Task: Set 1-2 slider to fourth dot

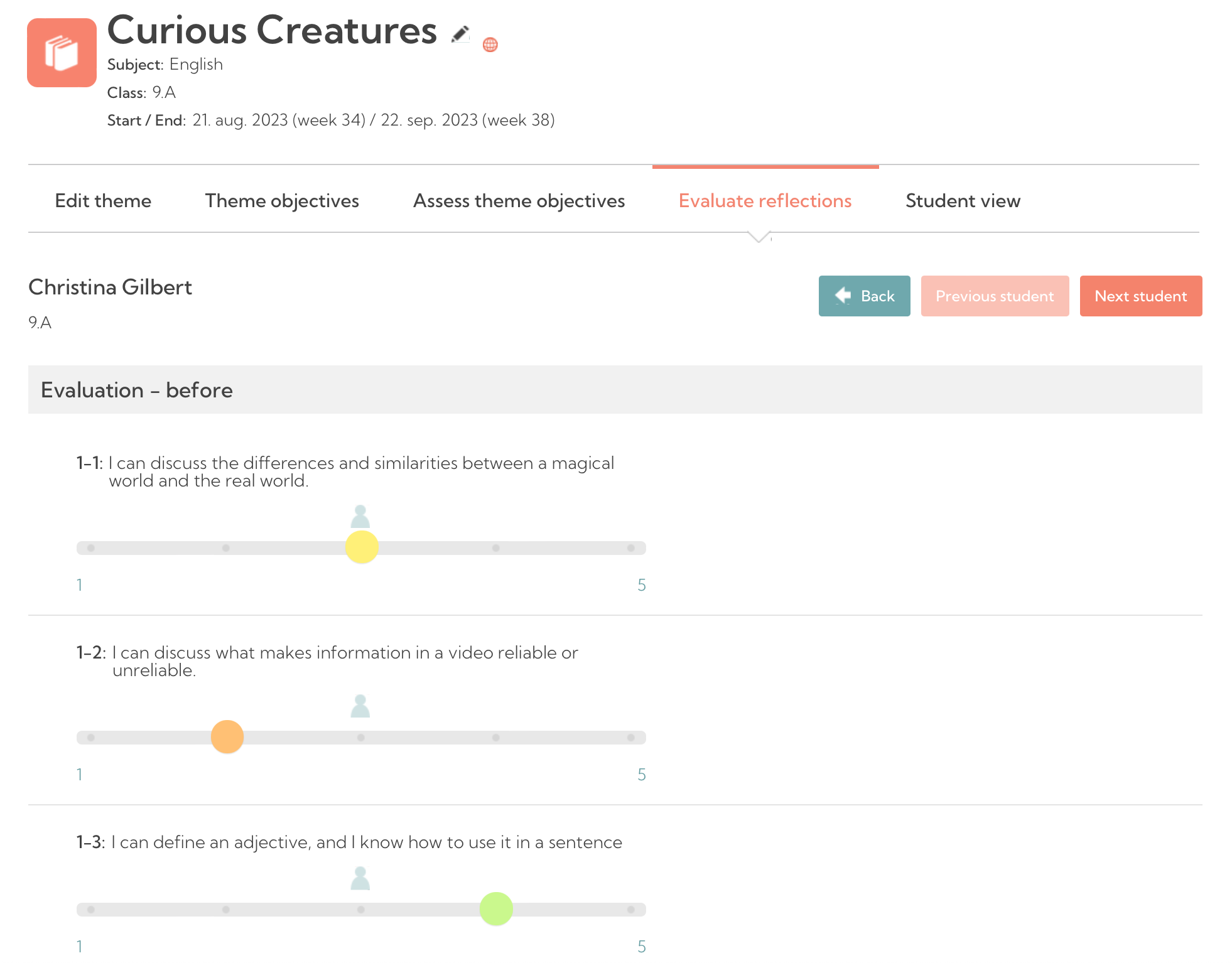Action: click(x=496, y=738)
